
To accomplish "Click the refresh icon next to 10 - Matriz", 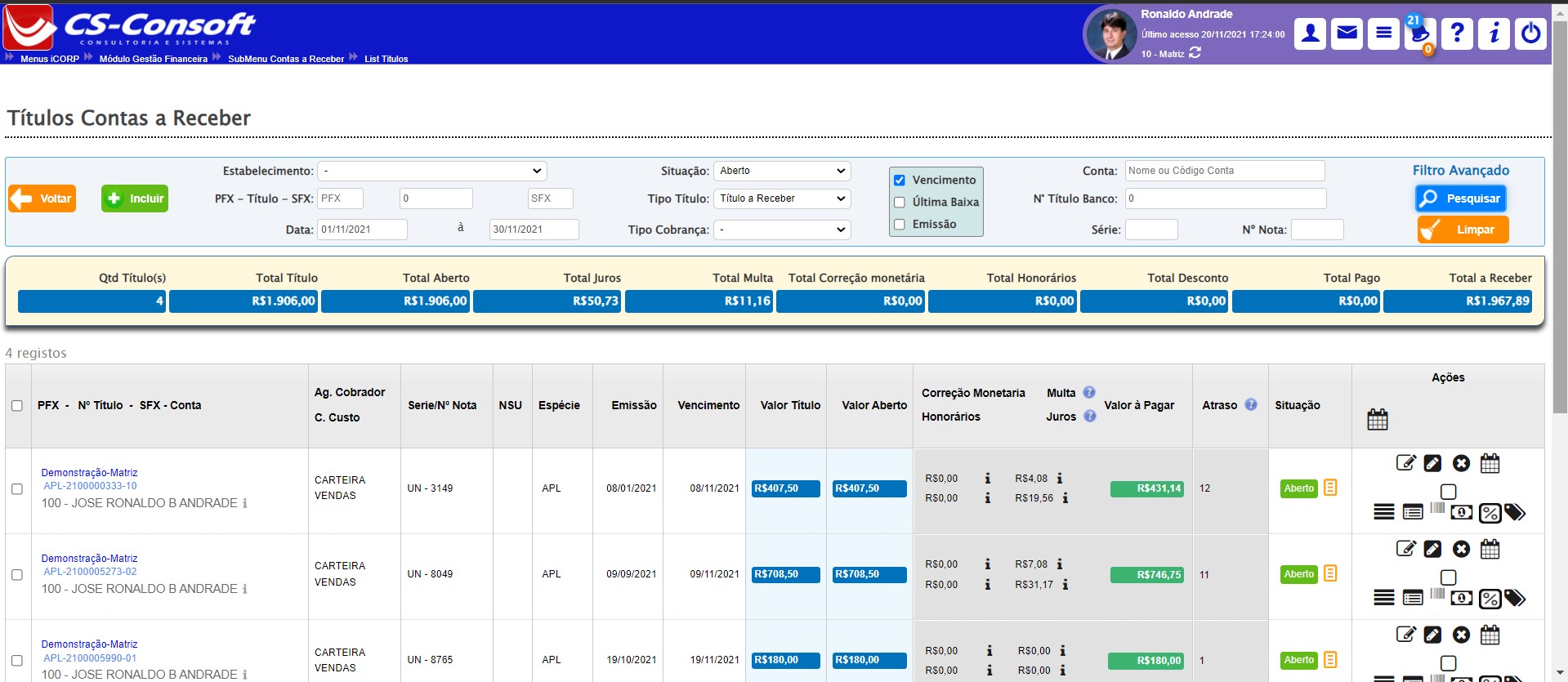I will pyautogui.click(x=1195, y=53).
